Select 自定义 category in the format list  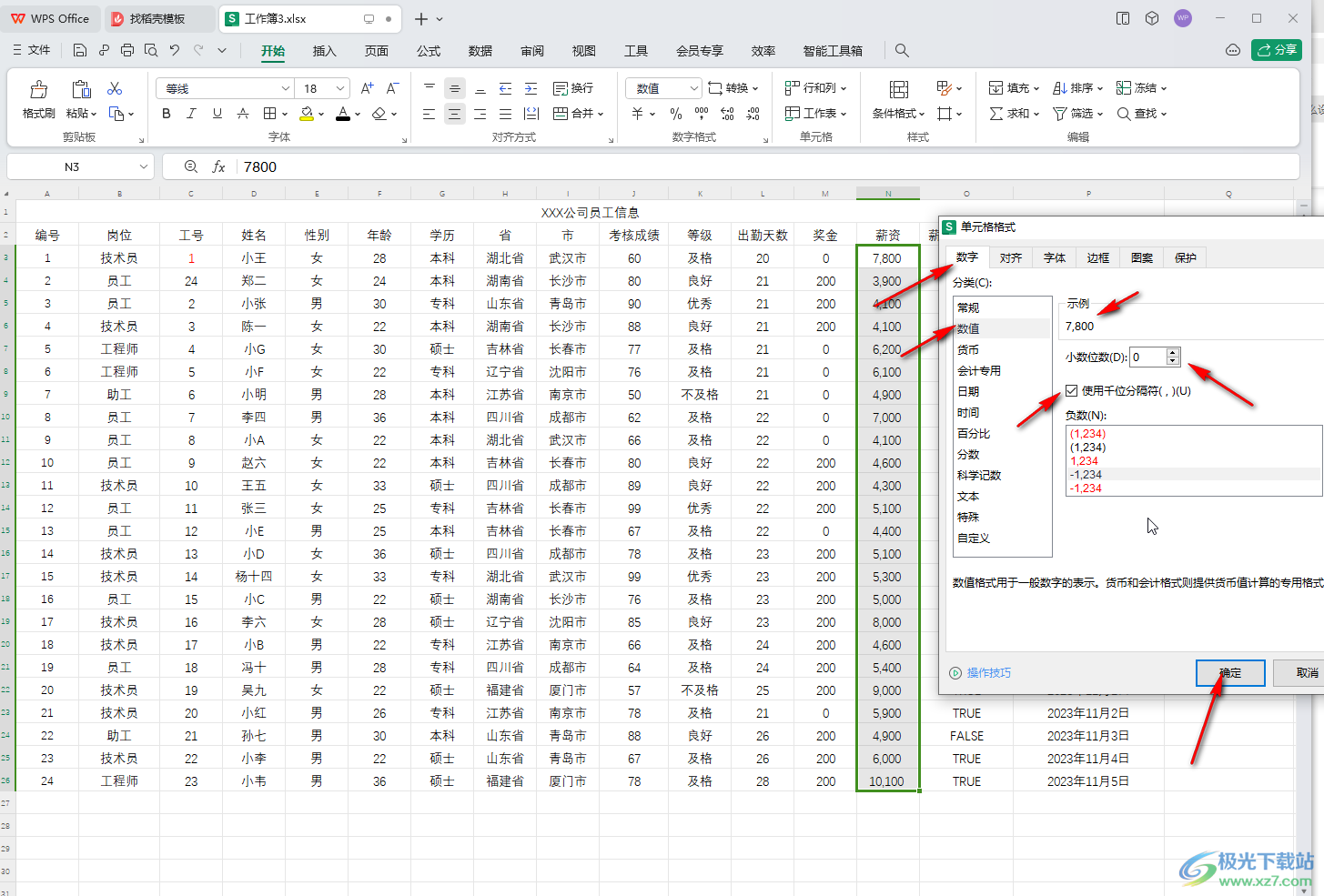coord(1002,539)
